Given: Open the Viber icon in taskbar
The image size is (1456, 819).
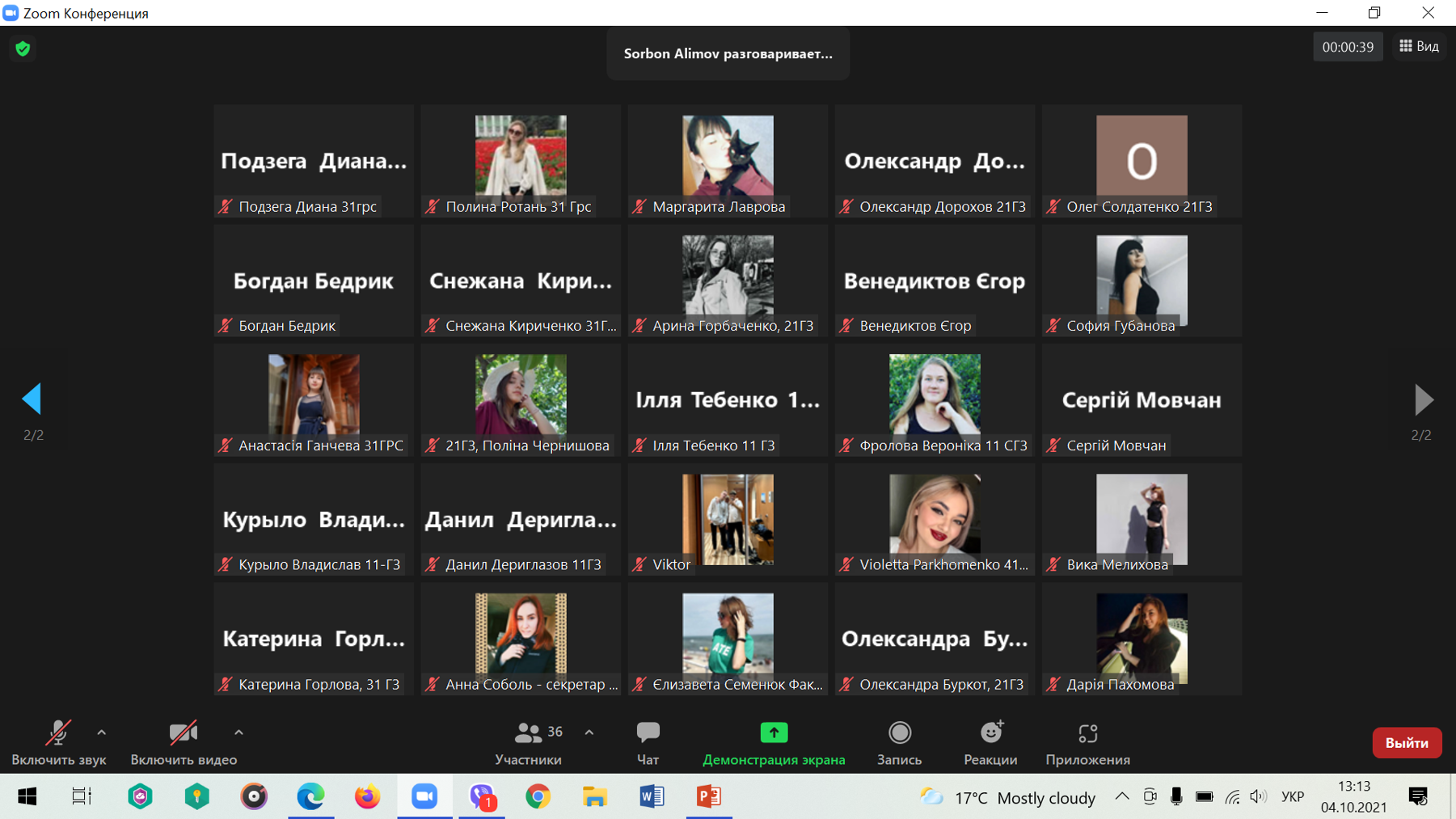Looking at the screenshot, I should (482, 797).
